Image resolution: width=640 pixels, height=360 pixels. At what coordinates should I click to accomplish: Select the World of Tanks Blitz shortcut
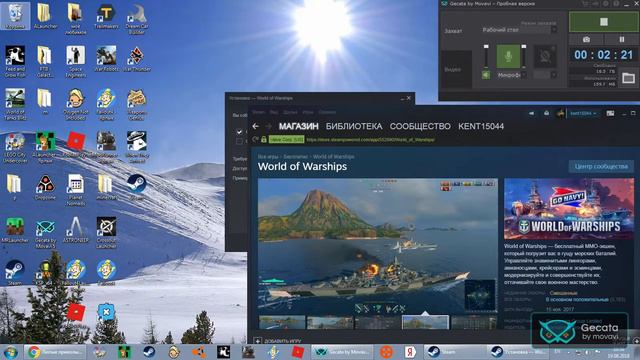point(15,104)
